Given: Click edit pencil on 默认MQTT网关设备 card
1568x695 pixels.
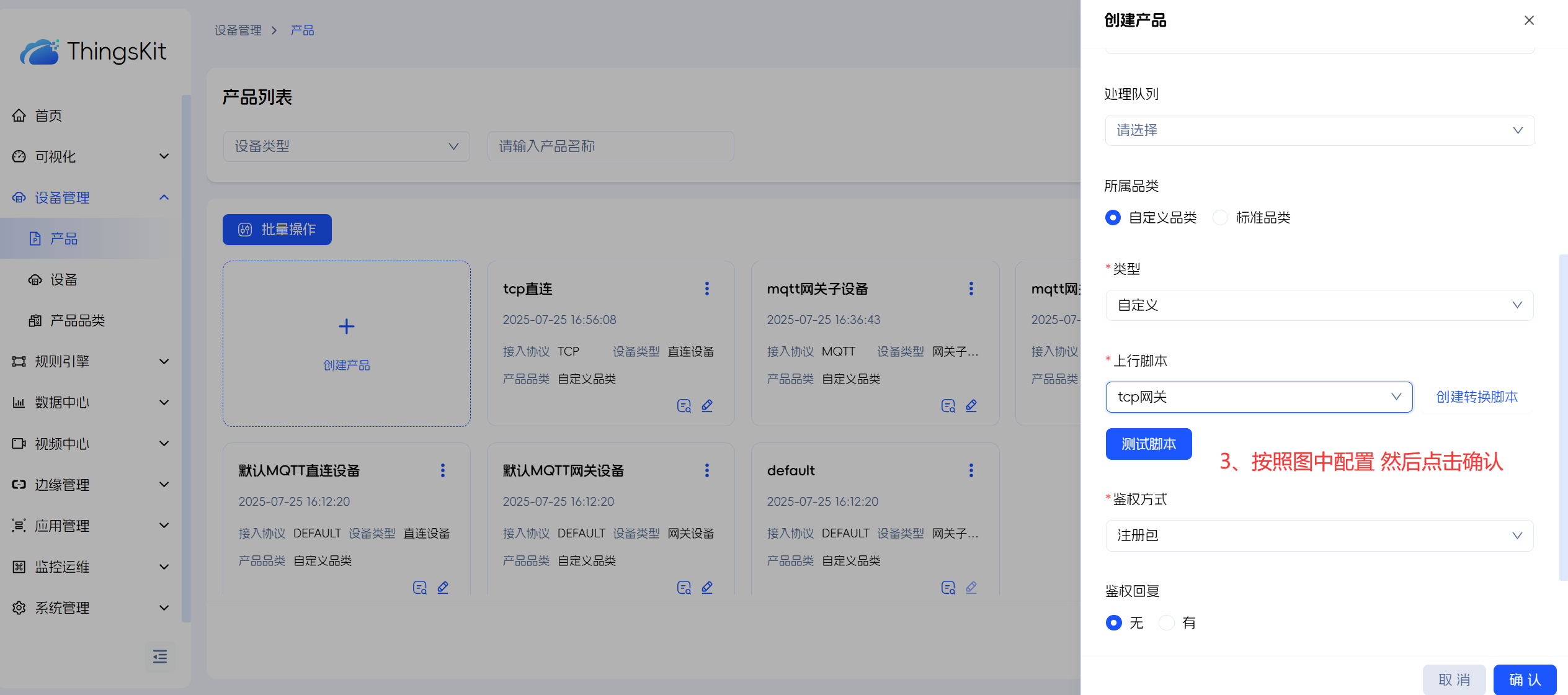Looking at the screenshot, I should [707, 588].
